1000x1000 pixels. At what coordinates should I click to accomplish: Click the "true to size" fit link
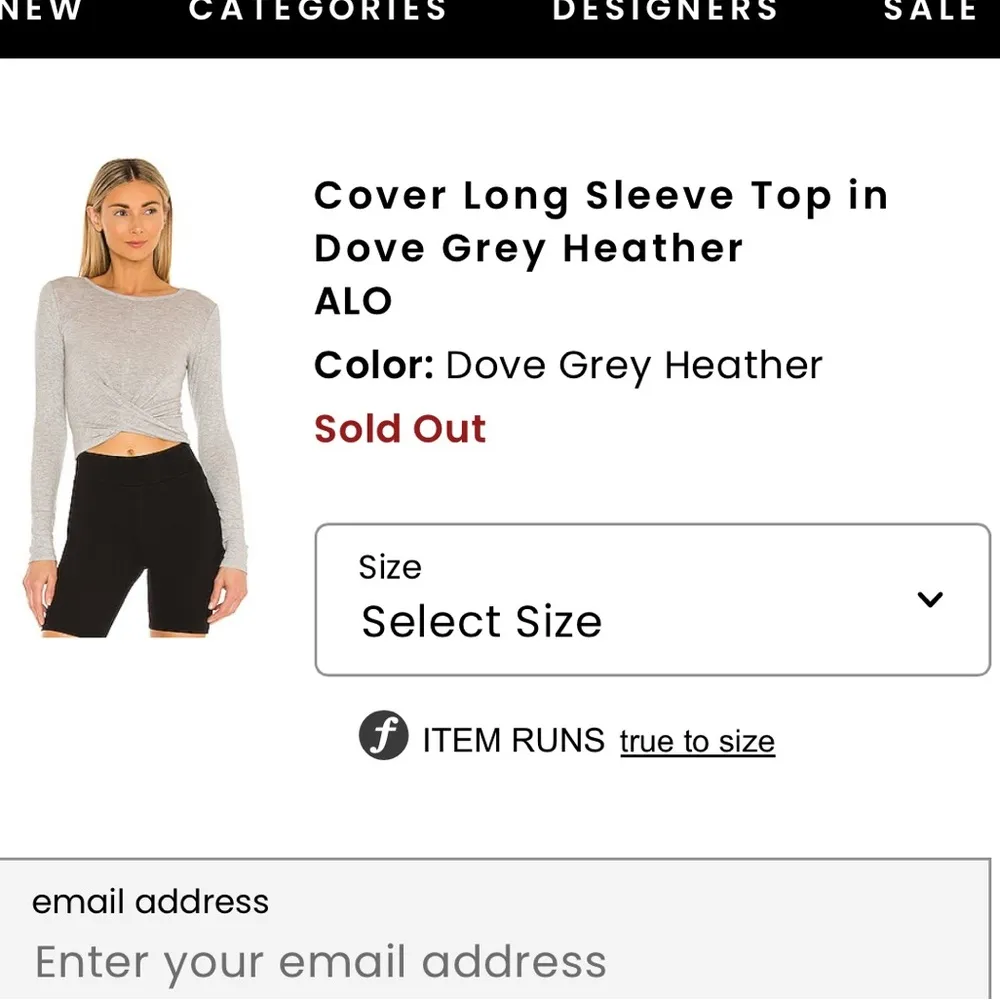coord(696,741)
